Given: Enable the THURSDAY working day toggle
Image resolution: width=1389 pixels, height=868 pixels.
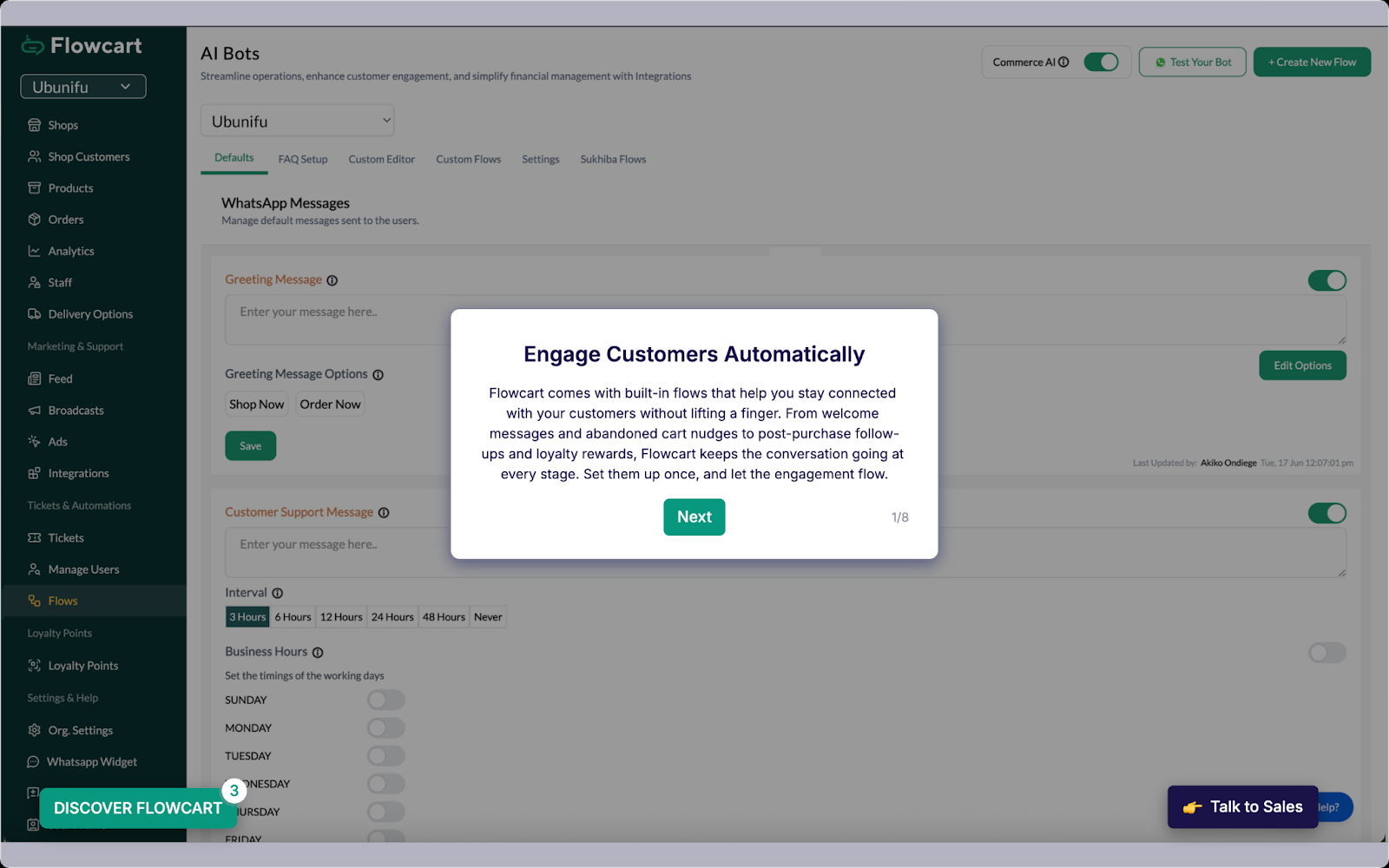Looking at the screenshot, I should pyautogui.click(x=386, y=812).
